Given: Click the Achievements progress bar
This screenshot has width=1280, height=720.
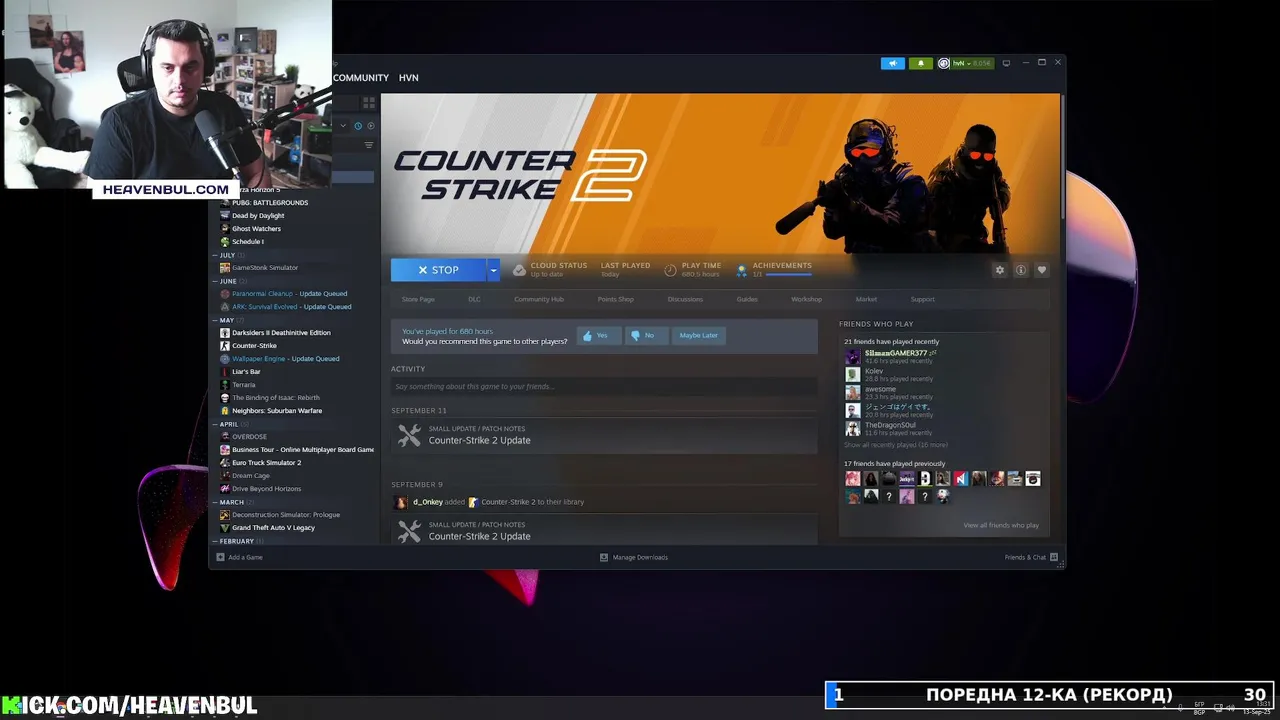Looking at the screenshot, I should pyautogui.click(x=788, y=274).
